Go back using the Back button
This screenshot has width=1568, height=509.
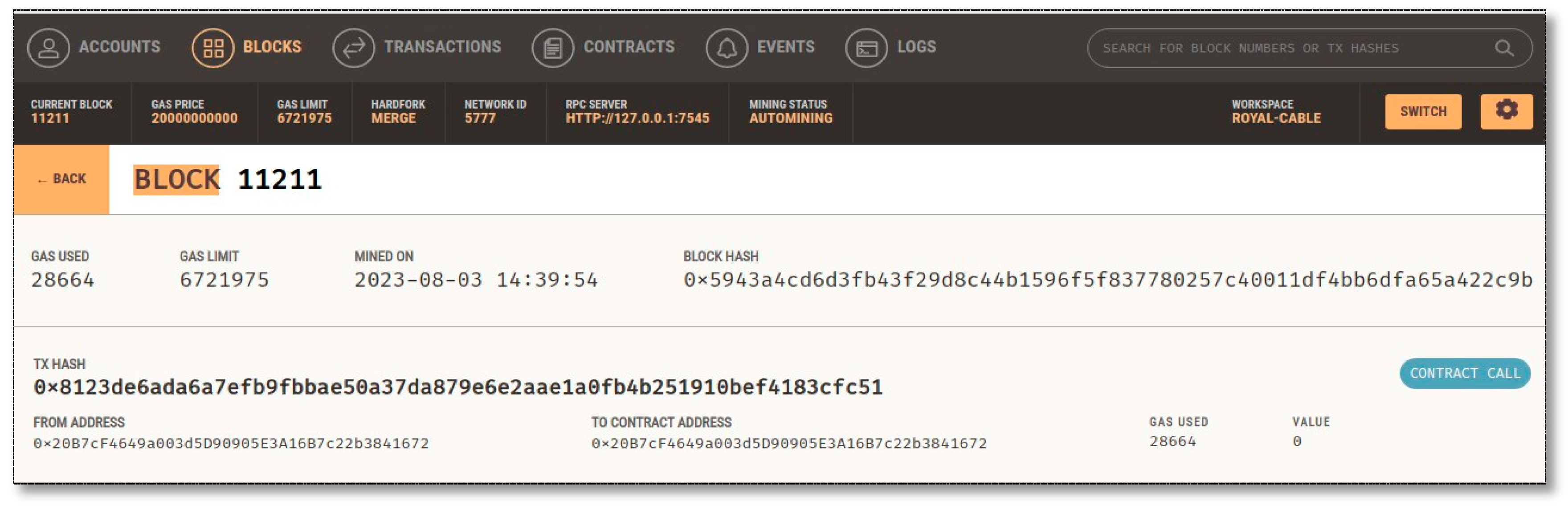pyautogui.click(x=61, y=179)
